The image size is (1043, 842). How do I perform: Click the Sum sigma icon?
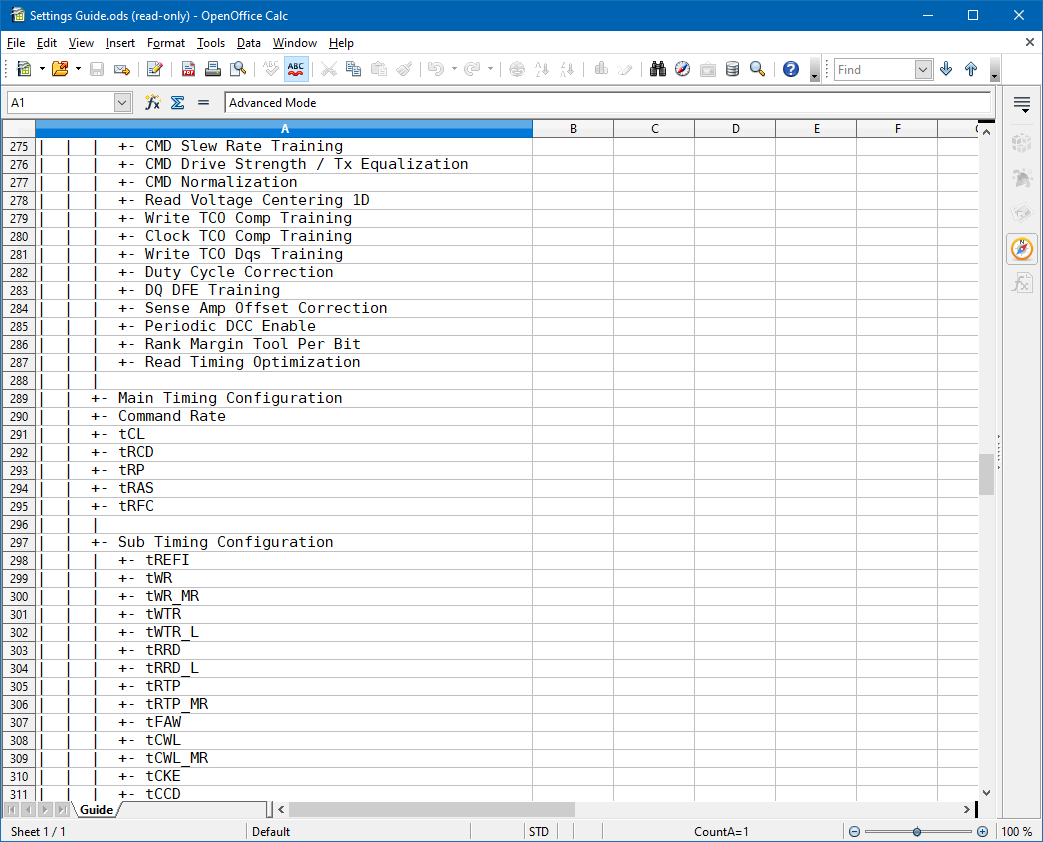pyautogui.click(x=177, y=102)
